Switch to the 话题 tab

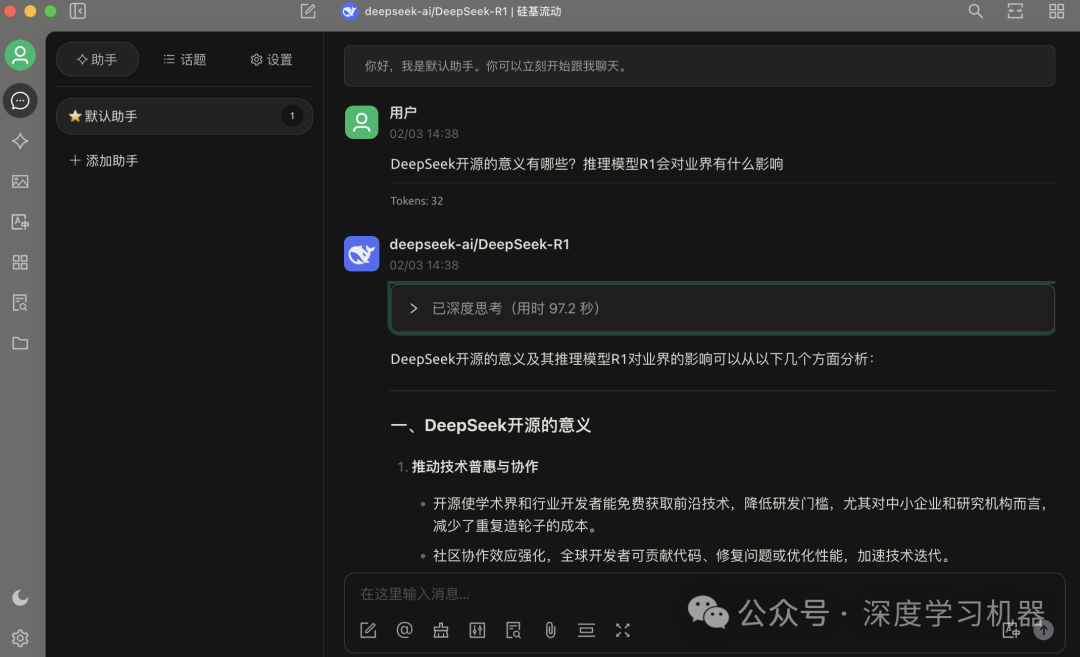(185, 59)
